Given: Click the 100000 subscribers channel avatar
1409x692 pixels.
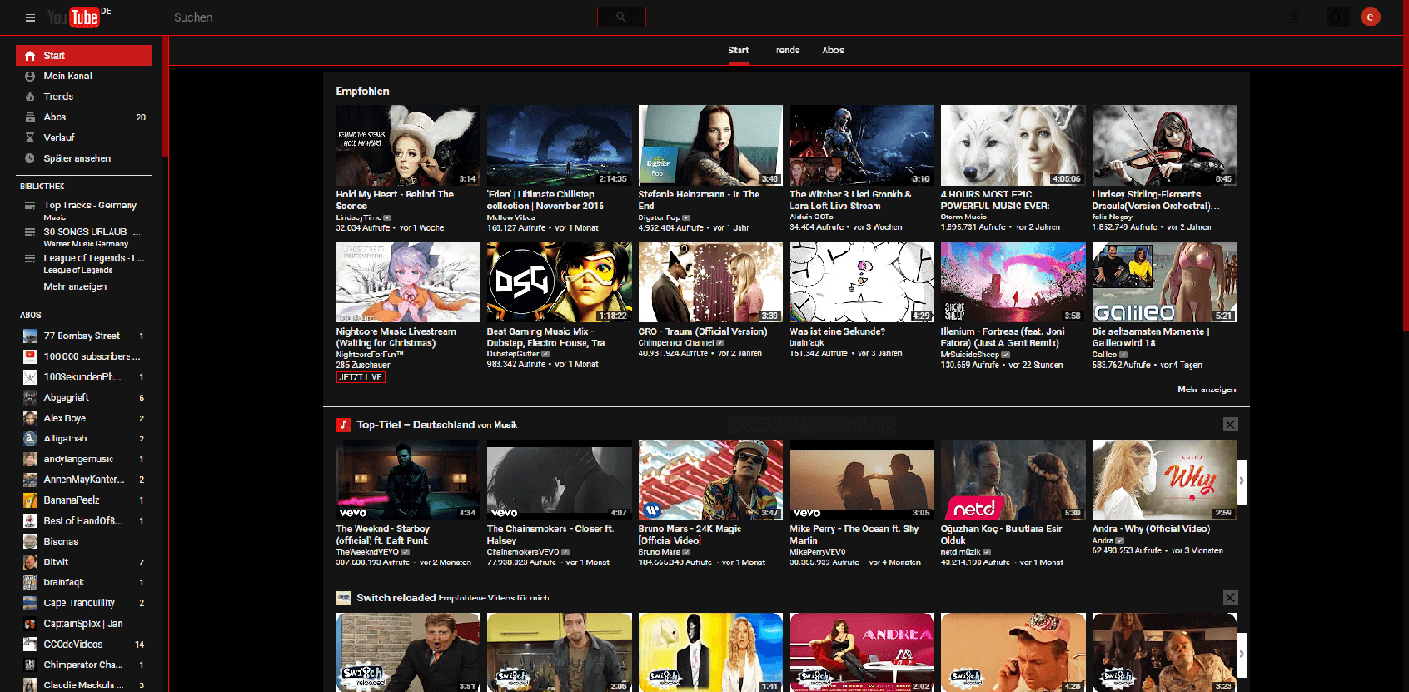Looking at the screenshot, I should pos(30,356).
